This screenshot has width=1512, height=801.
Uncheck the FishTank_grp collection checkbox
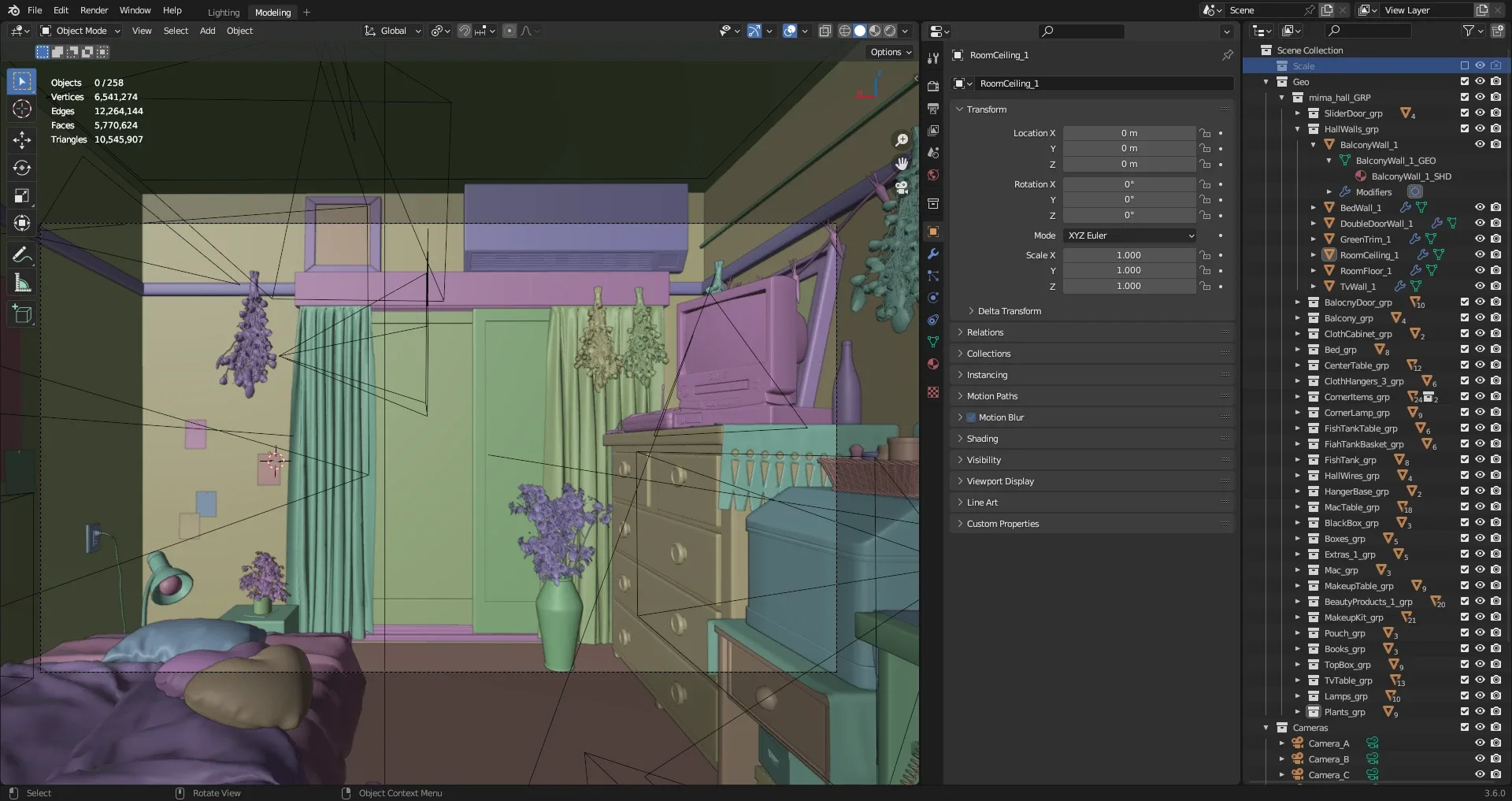(x=1464, y=459)
